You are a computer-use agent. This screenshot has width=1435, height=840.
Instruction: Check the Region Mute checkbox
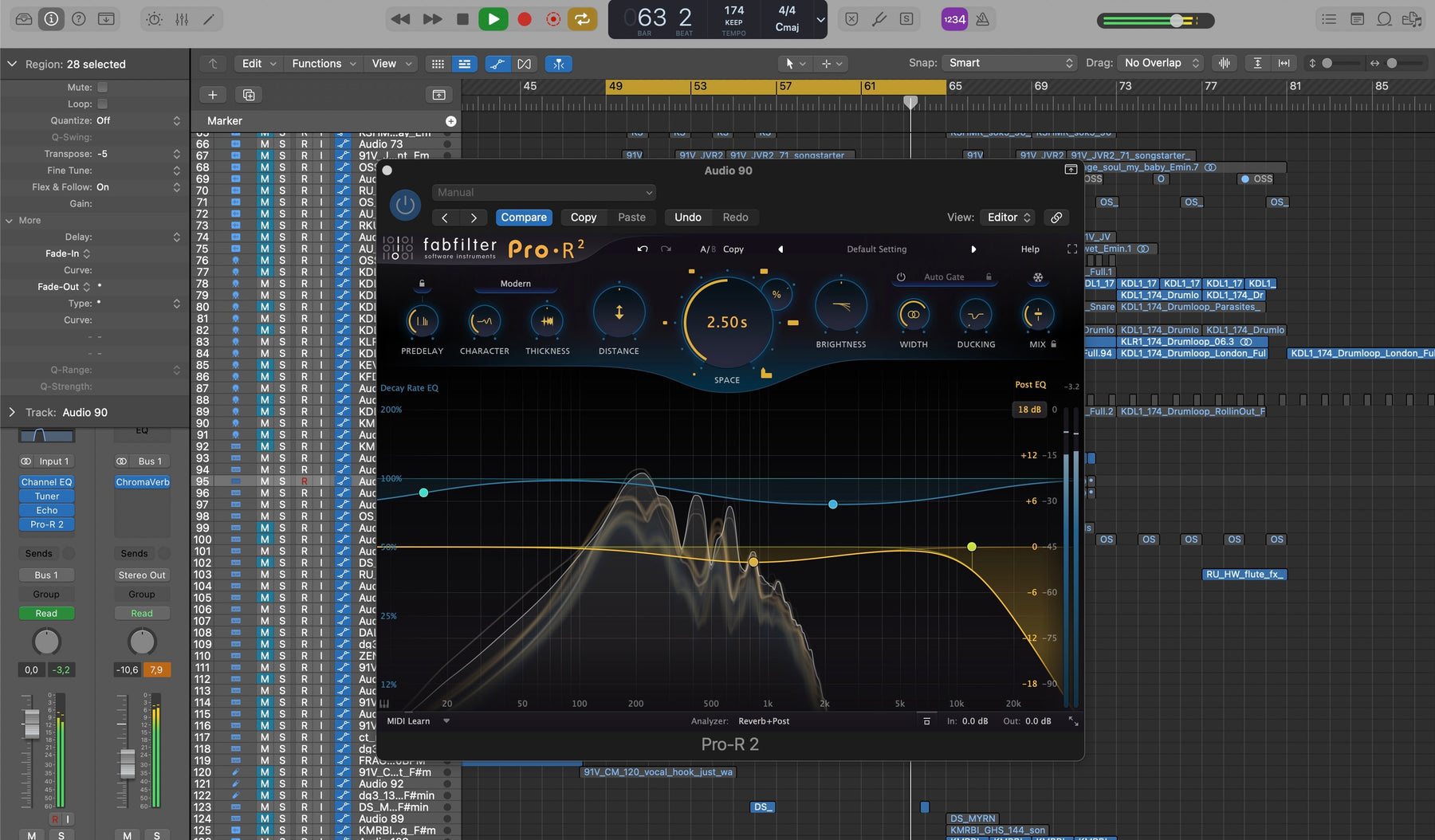(x=102, y=87)
